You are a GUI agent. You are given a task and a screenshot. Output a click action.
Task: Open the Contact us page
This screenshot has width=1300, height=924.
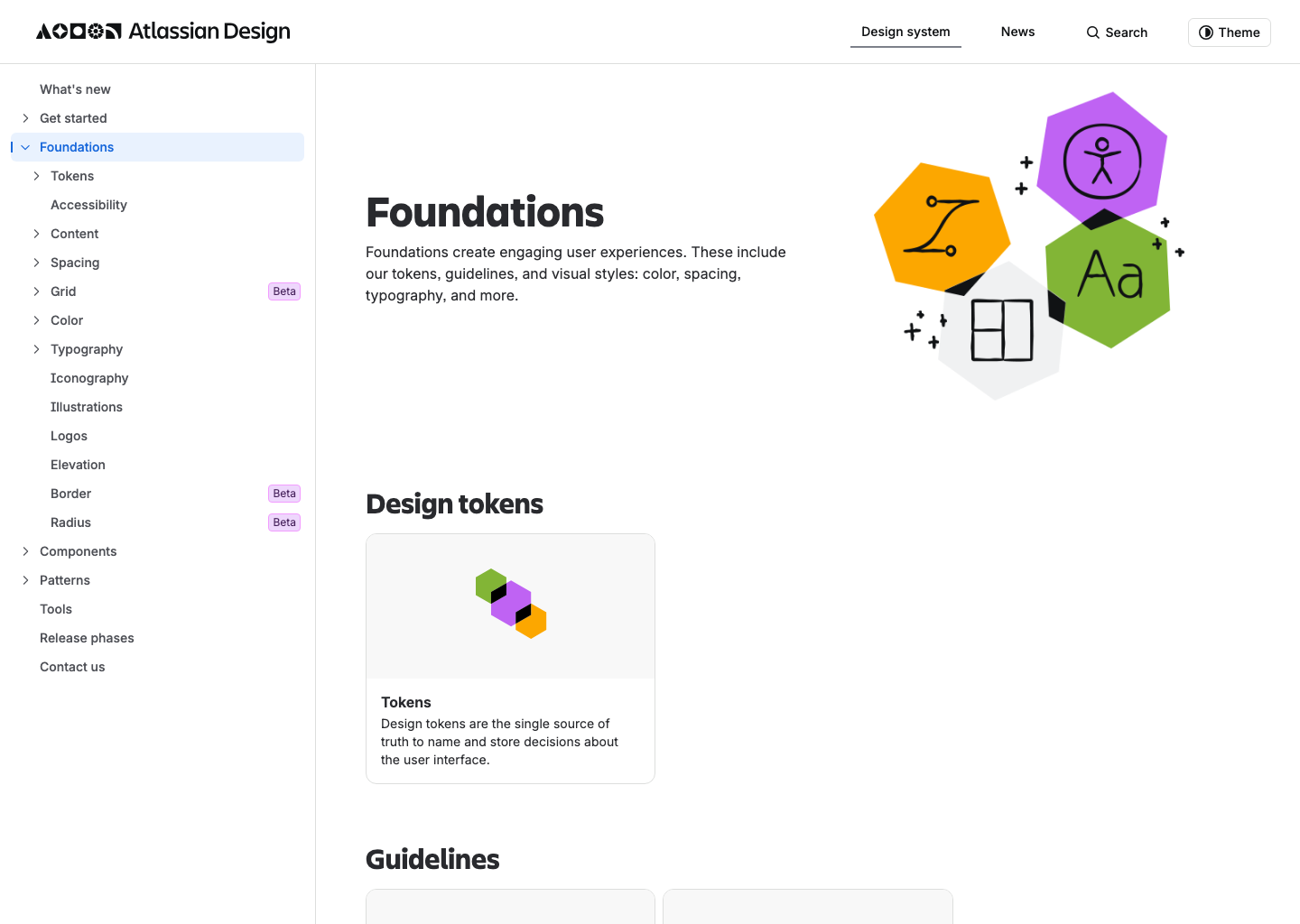[x=72, y=667]
